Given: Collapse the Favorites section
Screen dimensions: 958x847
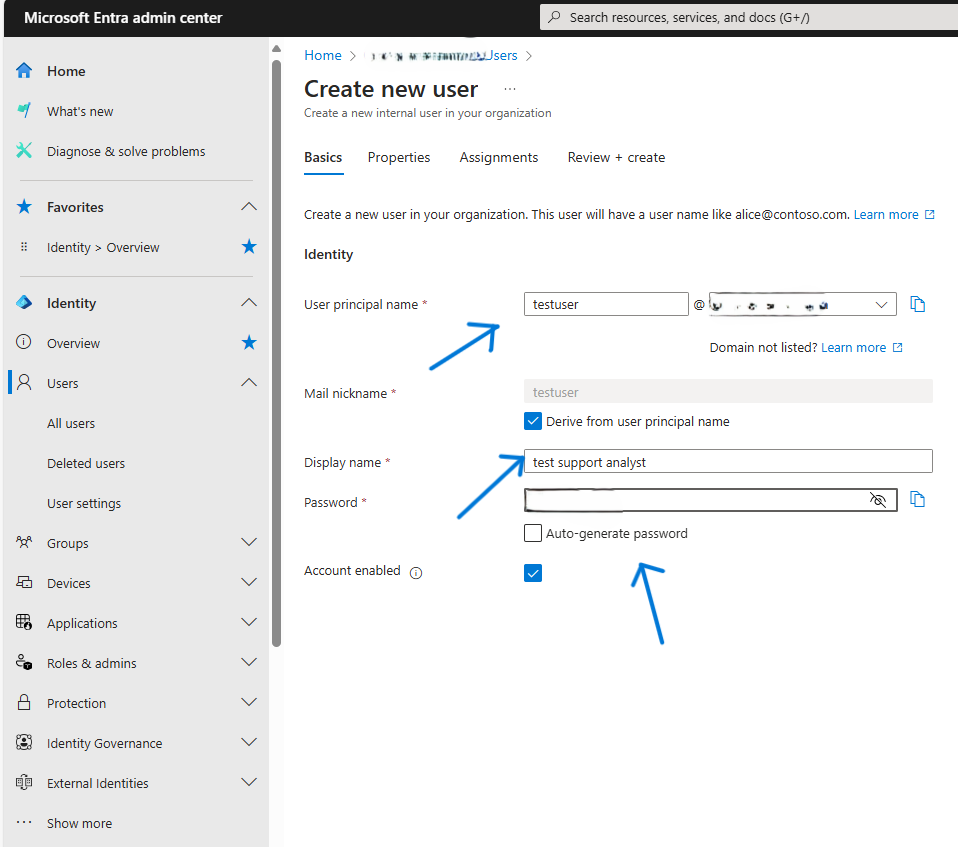Looking at the screenshot, I should 248,206.
